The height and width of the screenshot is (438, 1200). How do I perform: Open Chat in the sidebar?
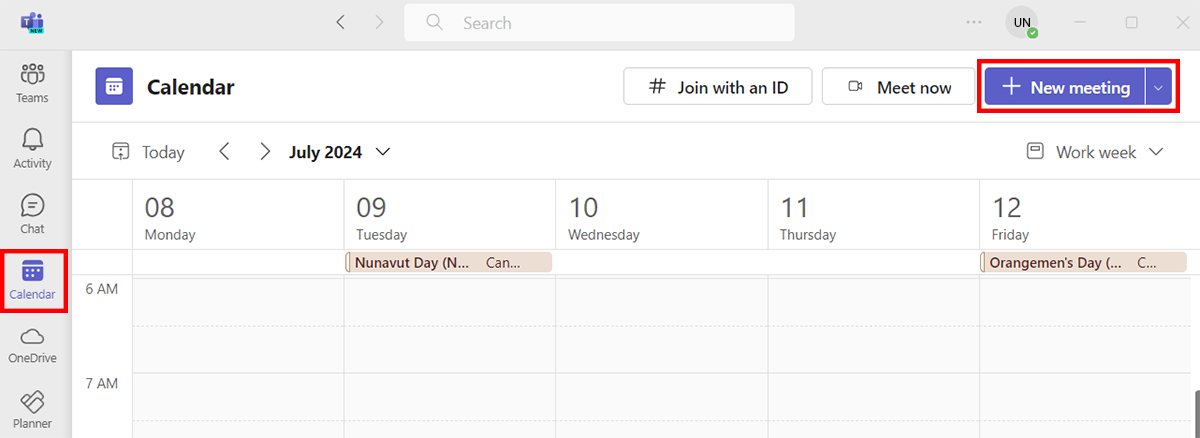[x=32, y=213]
